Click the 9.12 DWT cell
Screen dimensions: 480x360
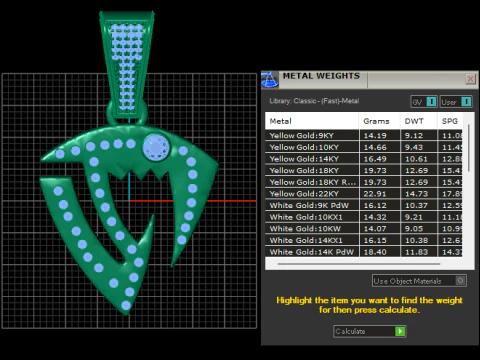click(x=419, y=135)
